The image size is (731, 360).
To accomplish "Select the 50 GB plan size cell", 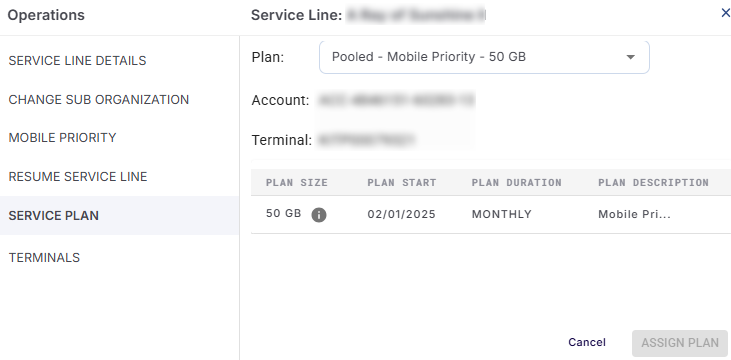I will (x=283, y=214).
